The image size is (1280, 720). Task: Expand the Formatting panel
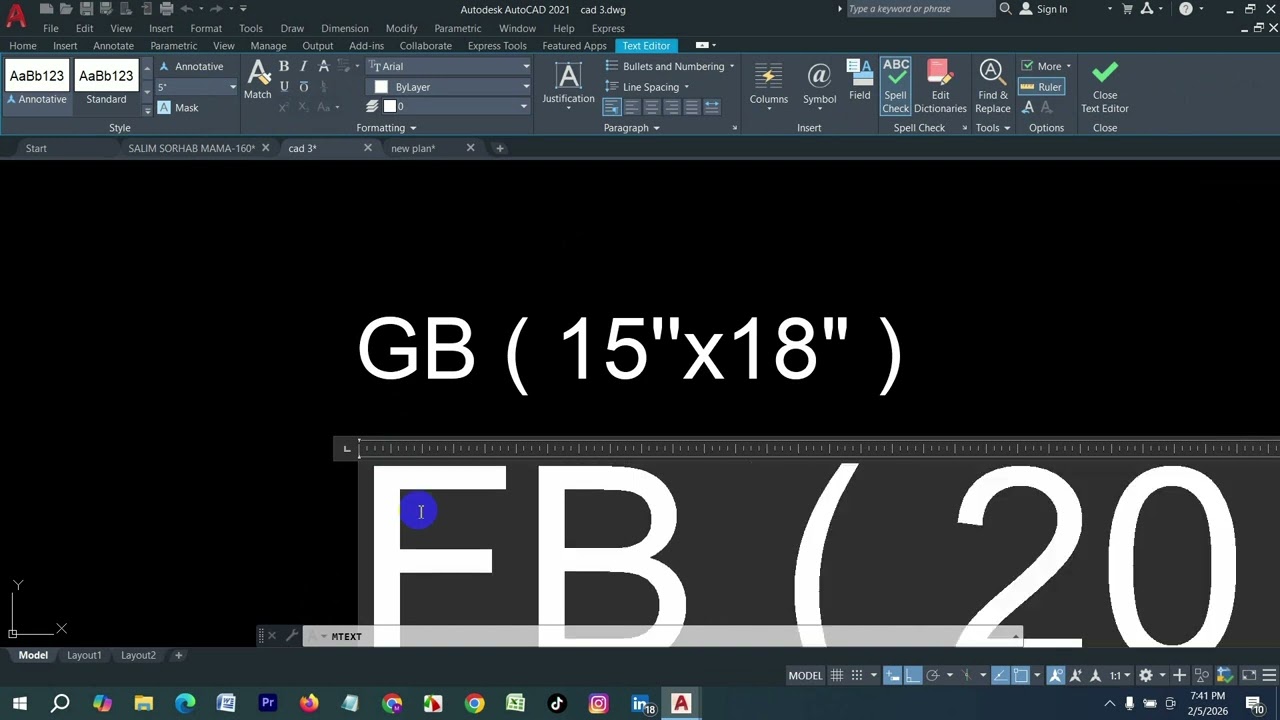point(386,128)
